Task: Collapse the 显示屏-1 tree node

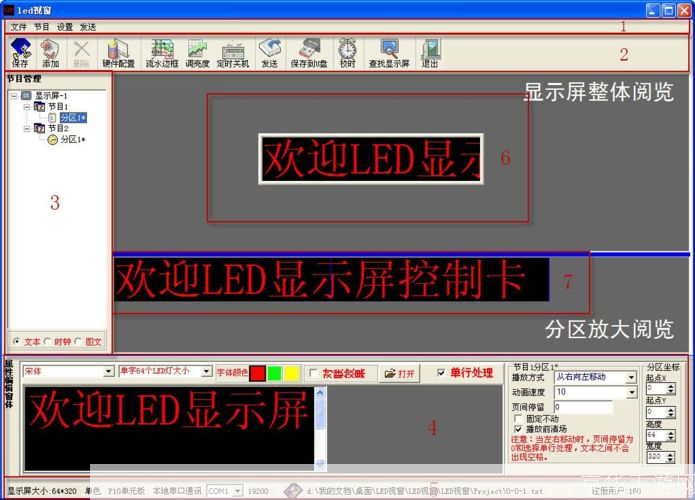Action: coord(14,95)
